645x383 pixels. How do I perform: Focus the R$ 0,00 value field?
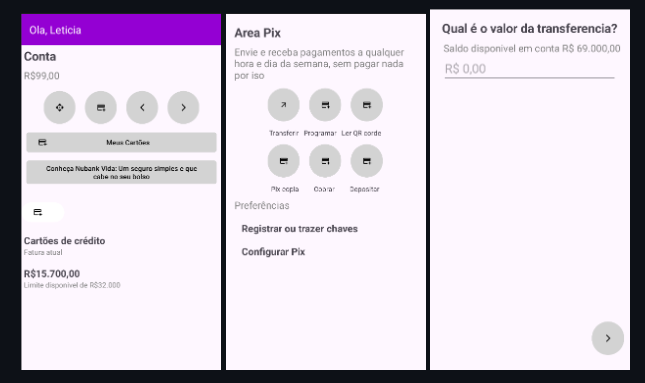(x=529, y=69)
